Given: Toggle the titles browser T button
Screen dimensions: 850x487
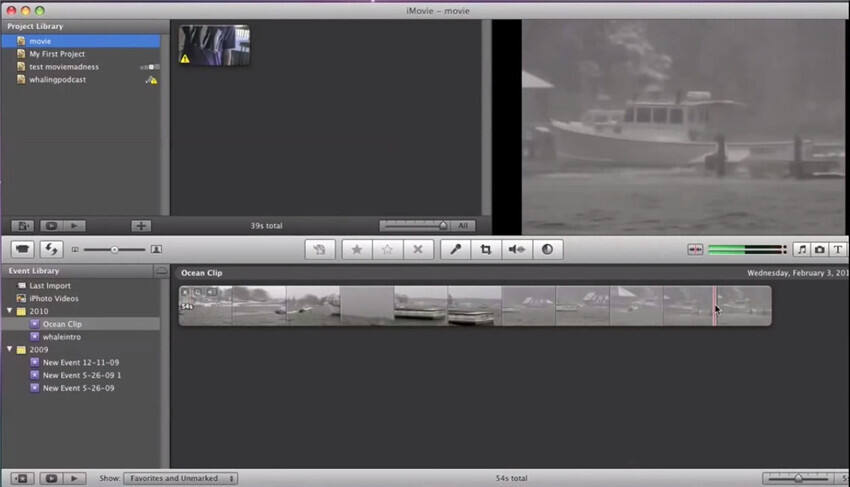Looking at the screenshot, I should coord(838,249).
